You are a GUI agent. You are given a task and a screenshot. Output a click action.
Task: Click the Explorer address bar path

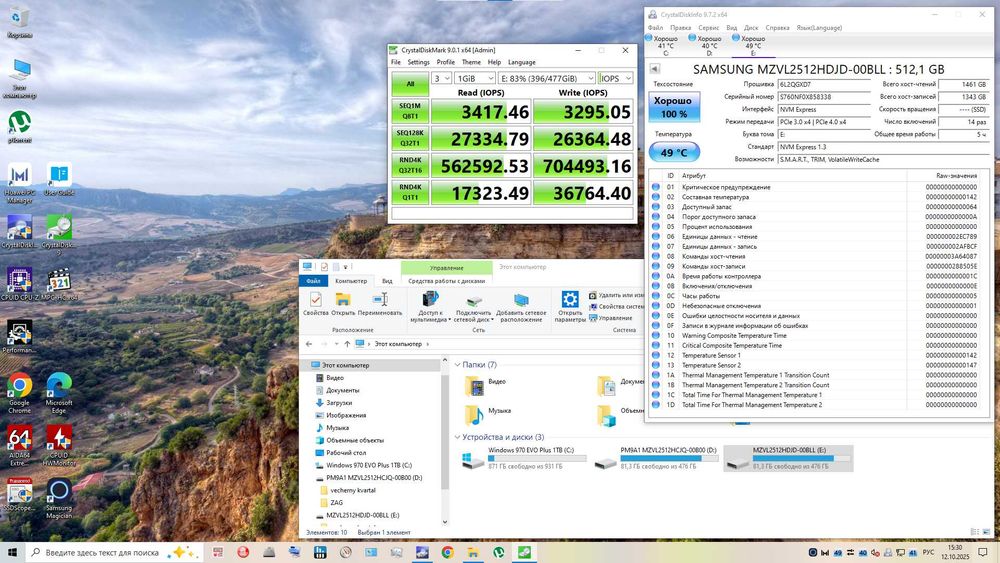[x=398, y=344]
